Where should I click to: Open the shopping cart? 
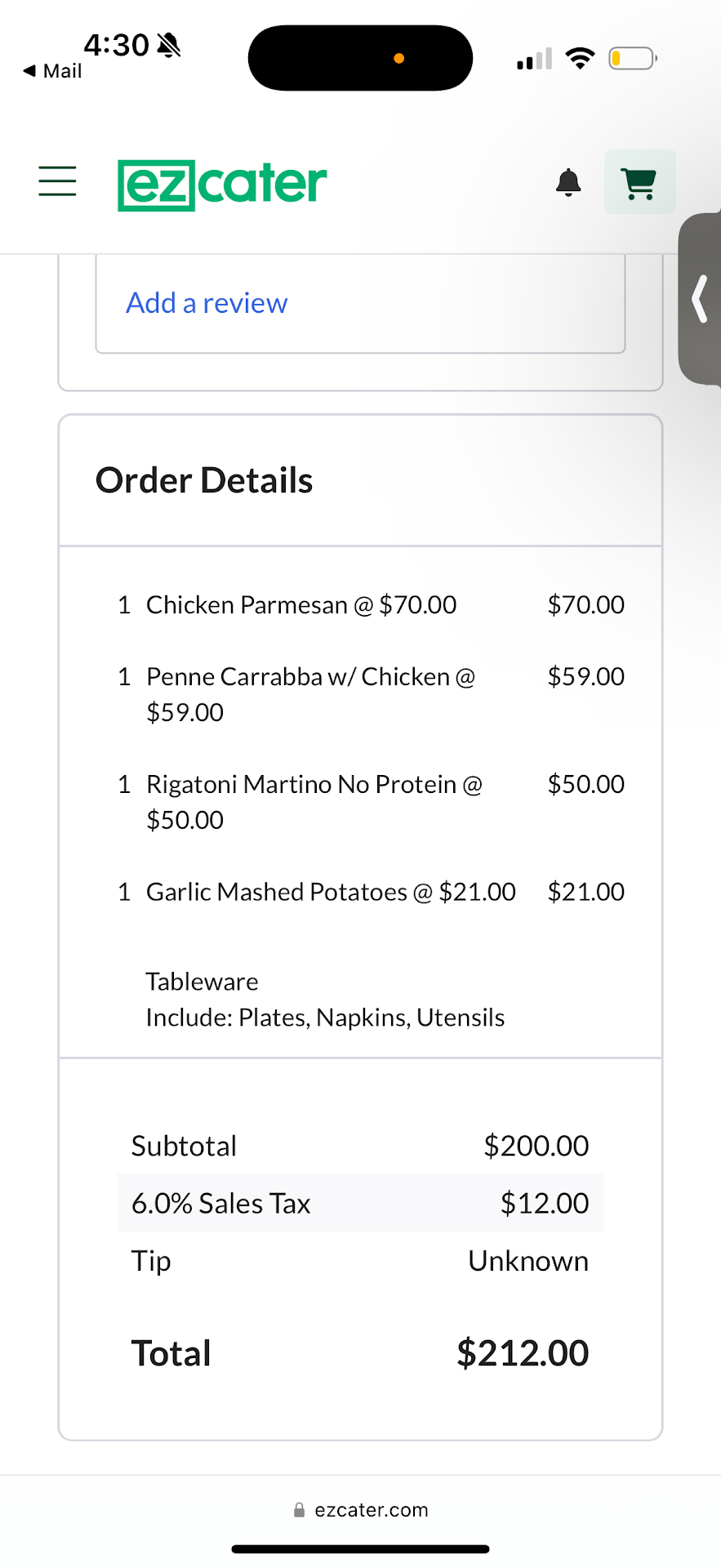pos(639,182)
